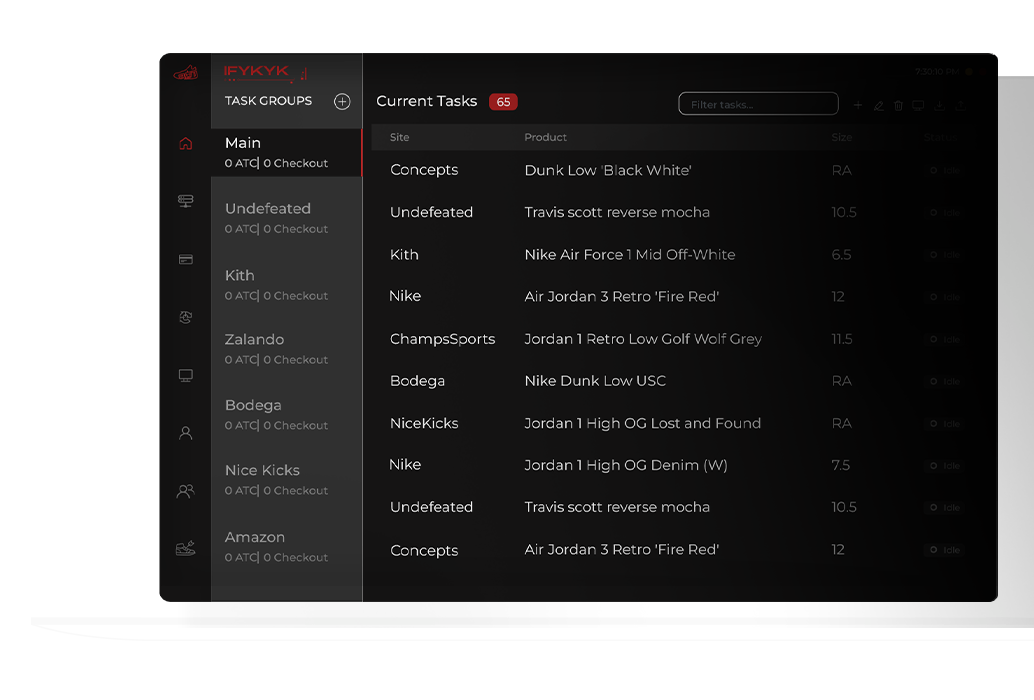Click the trash delete icon in toolbar
1034x700 pixels.
pos(898,105)
